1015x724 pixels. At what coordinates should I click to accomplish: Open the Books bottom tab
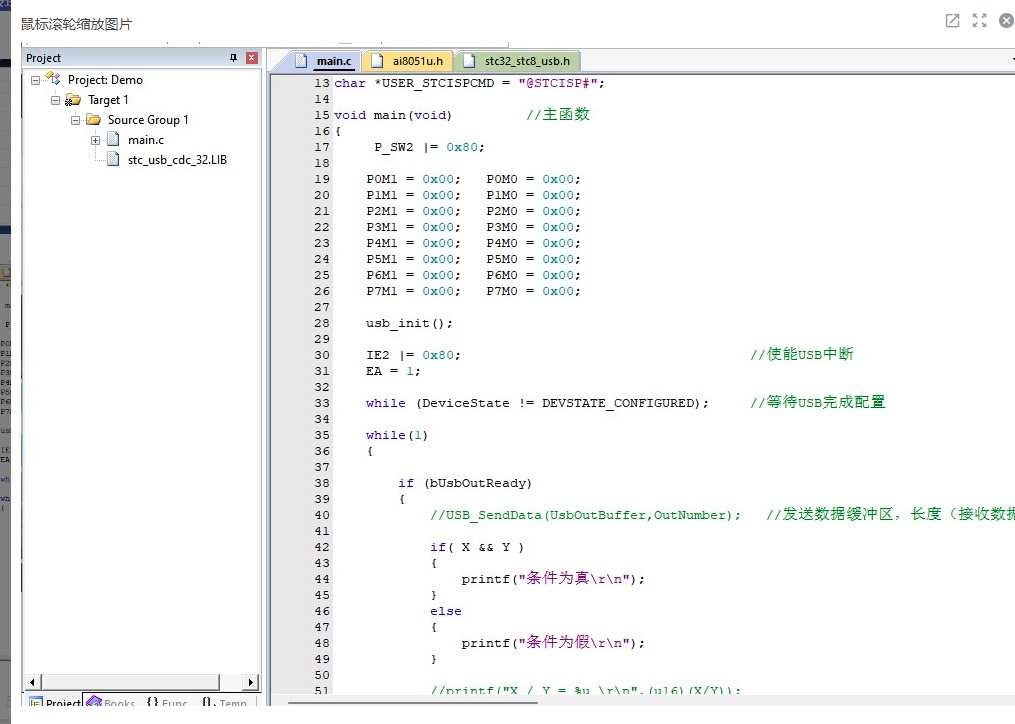[x=111, y=703]
